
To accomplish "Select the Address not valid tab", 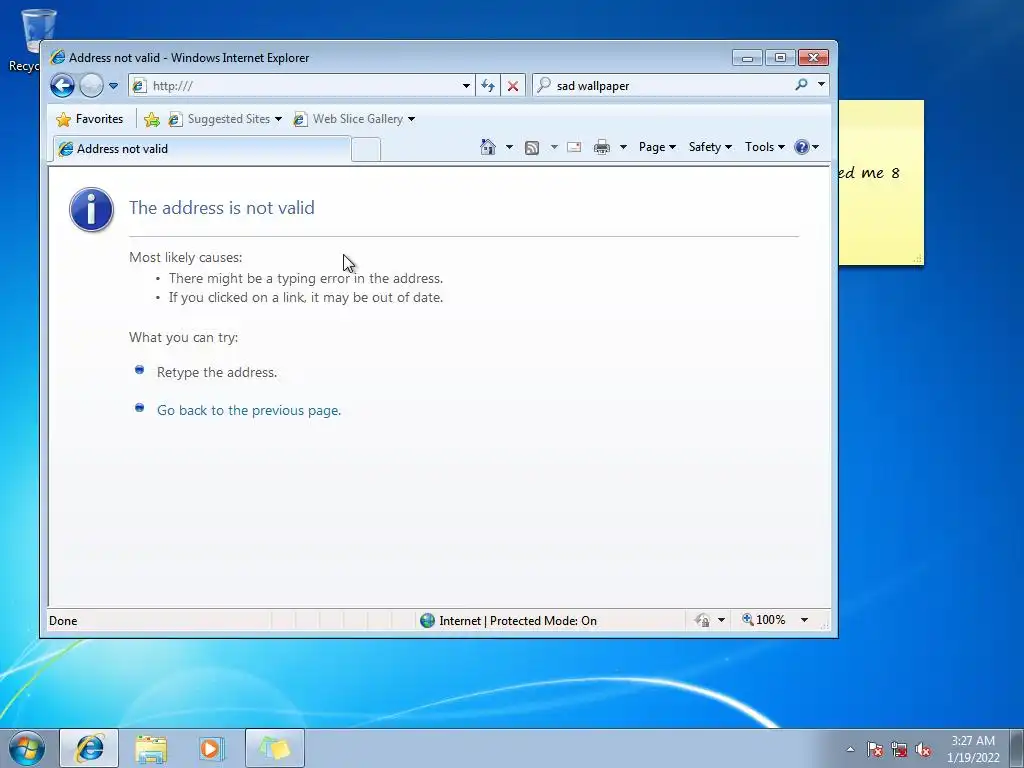I will 202,149.
